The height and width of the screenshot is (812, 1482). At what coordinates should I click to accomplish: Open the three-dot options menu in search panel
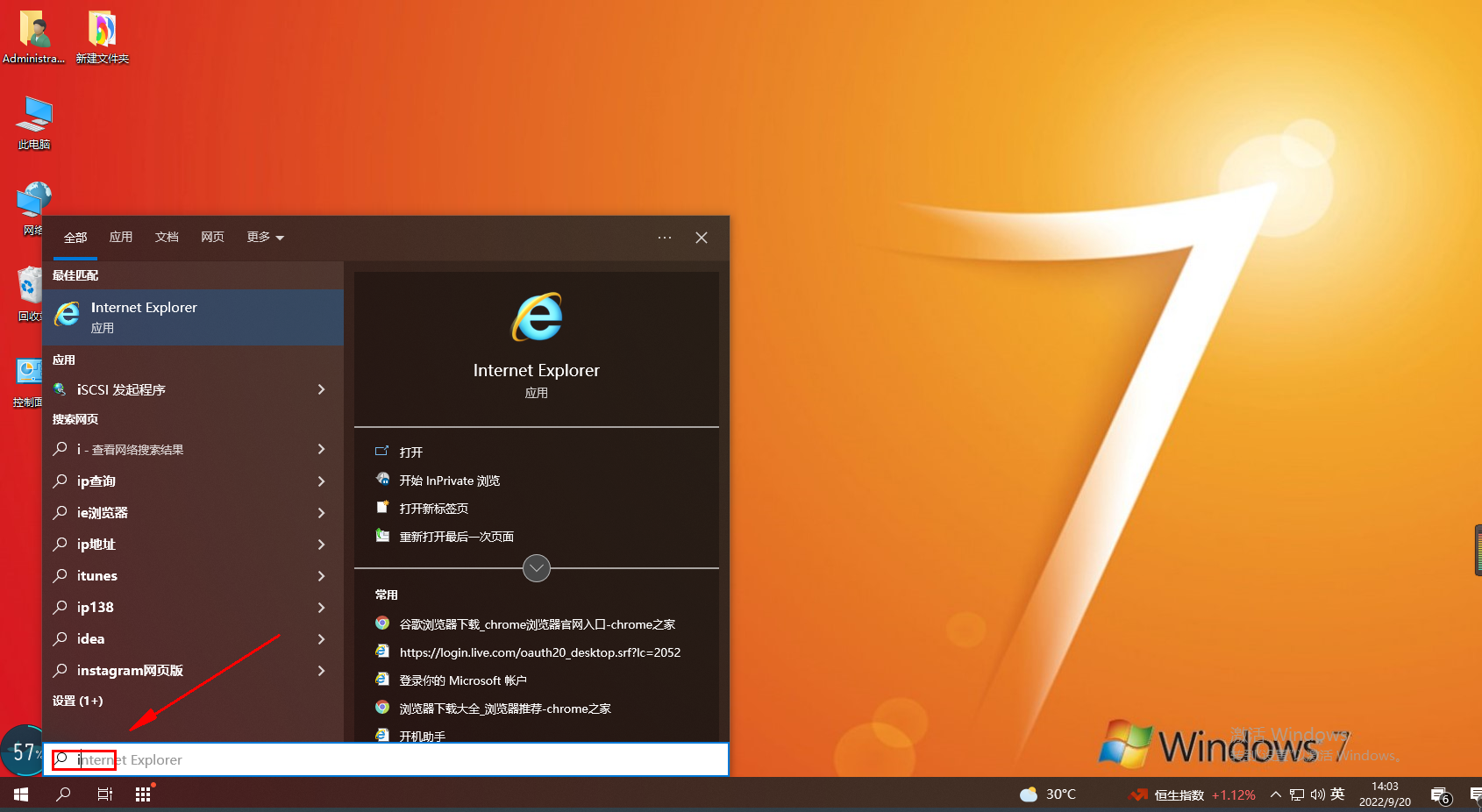(x=665, y=238)
